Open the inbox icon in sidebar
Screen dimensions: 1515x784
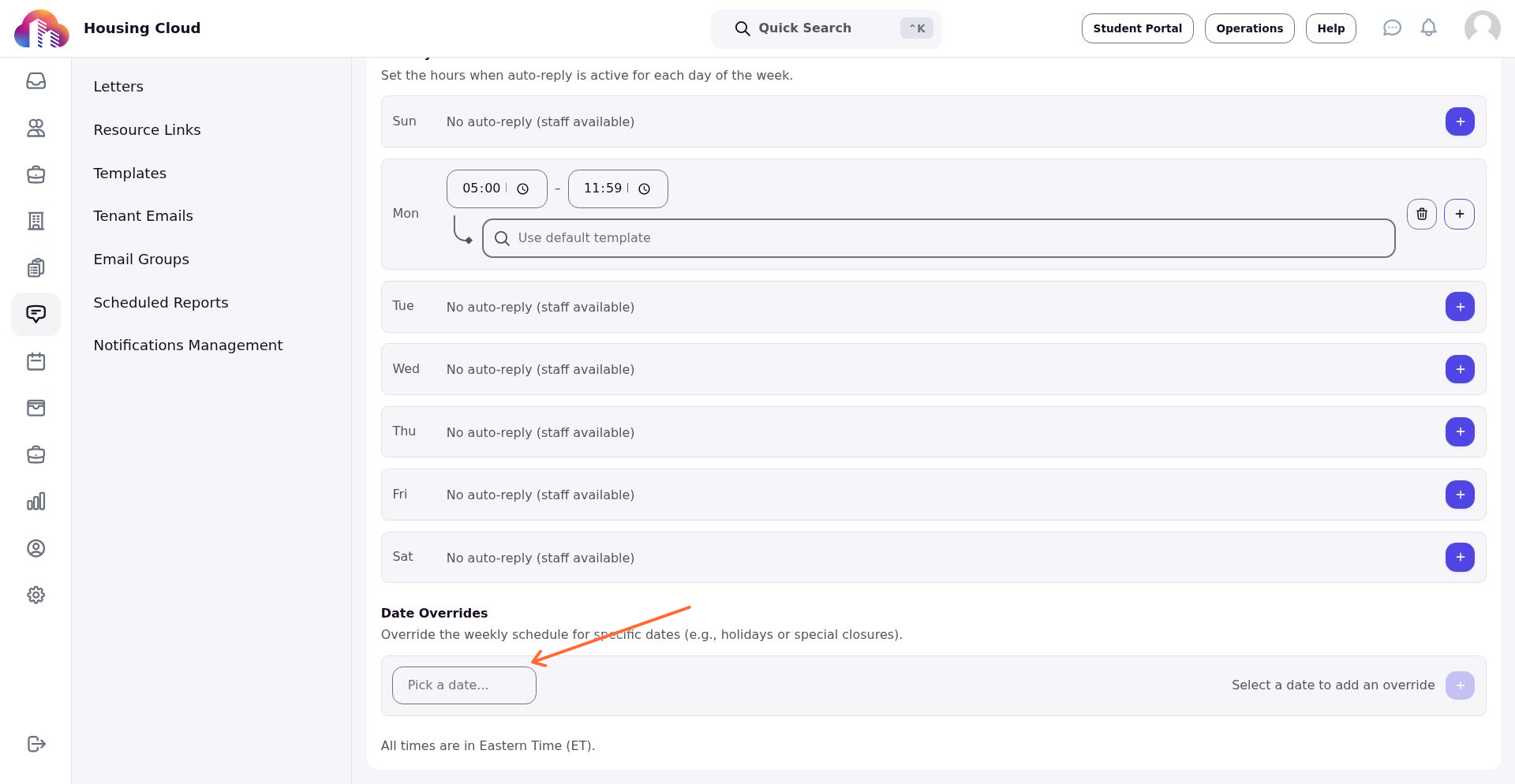(36, 81)
